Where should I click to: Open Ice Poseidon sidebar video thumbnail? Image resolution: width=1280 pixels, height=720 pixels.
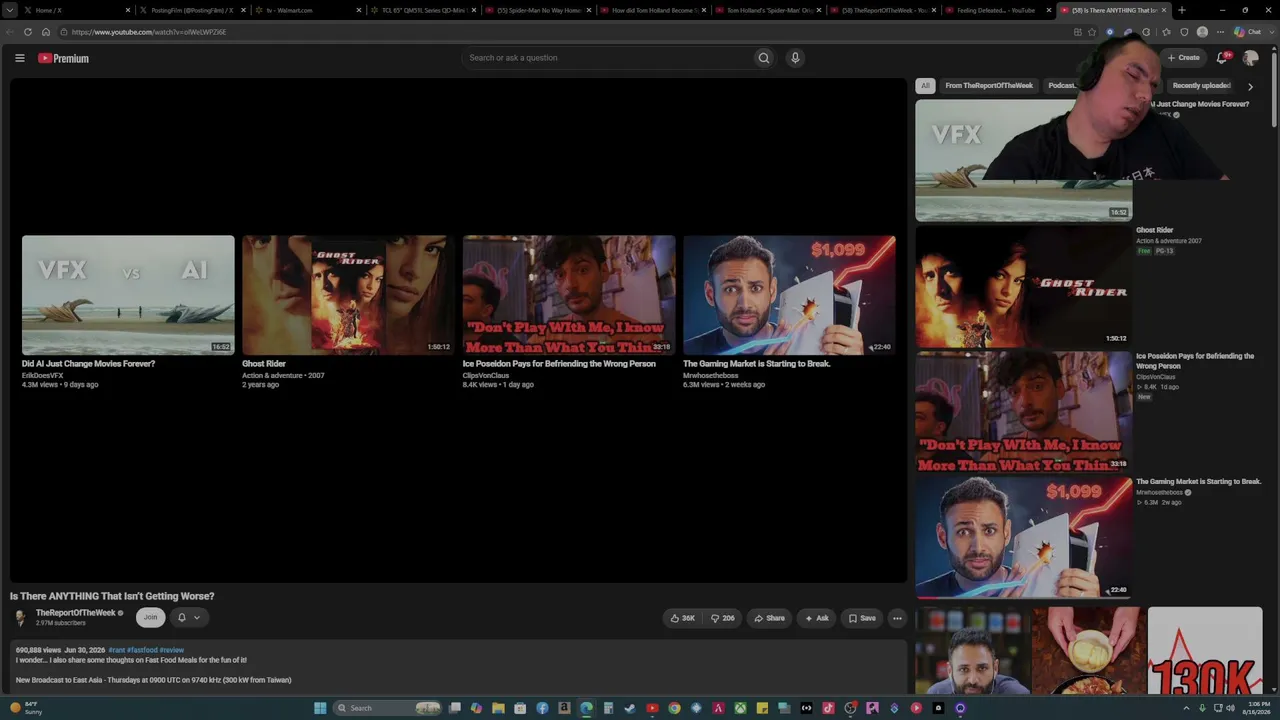[1023, 412]
